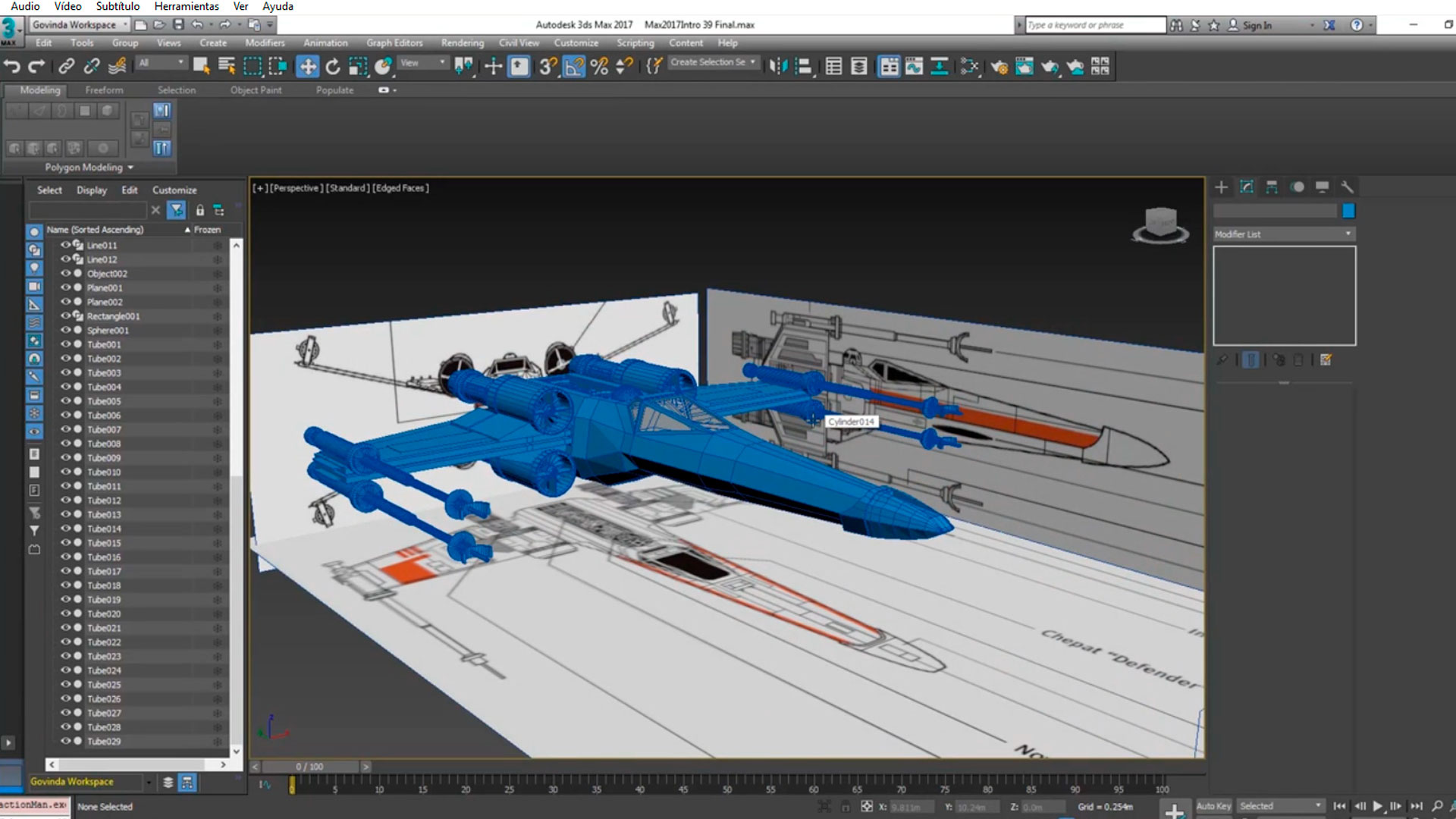Viewport: 1456px width, 819px height.
Task: Click the Undo arrow in main toolbar
Action: coord(12,67)
